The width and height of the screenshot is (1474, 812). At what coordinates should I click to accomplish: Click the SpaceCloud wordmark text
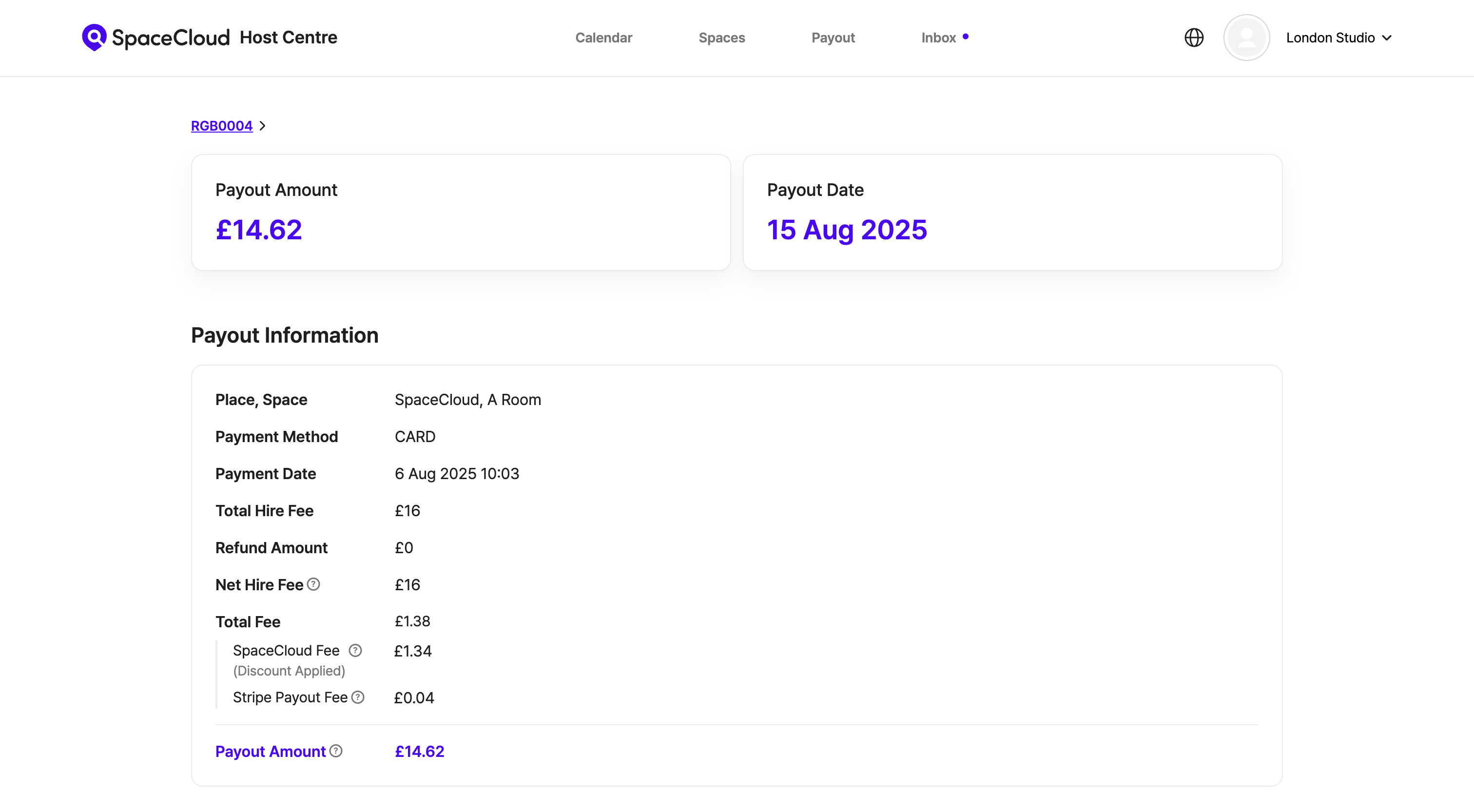pyautogui.click(x=171, y=38)
